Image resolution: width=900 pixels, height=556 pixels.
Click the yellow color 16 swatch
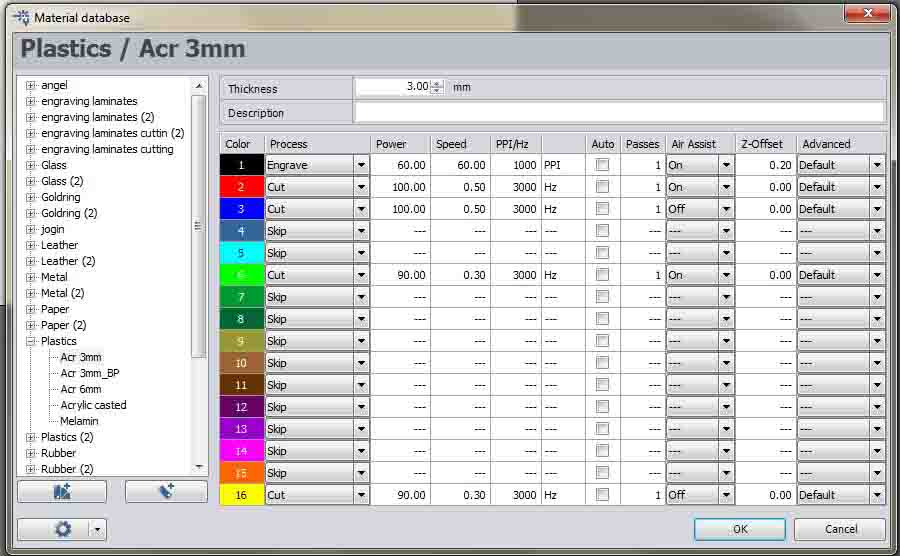[241, 495]
